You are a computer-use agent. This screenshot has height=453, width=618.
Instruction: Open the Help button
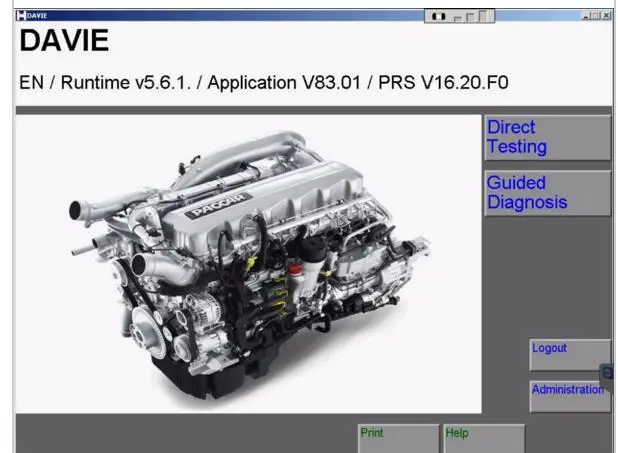(484, 438)
